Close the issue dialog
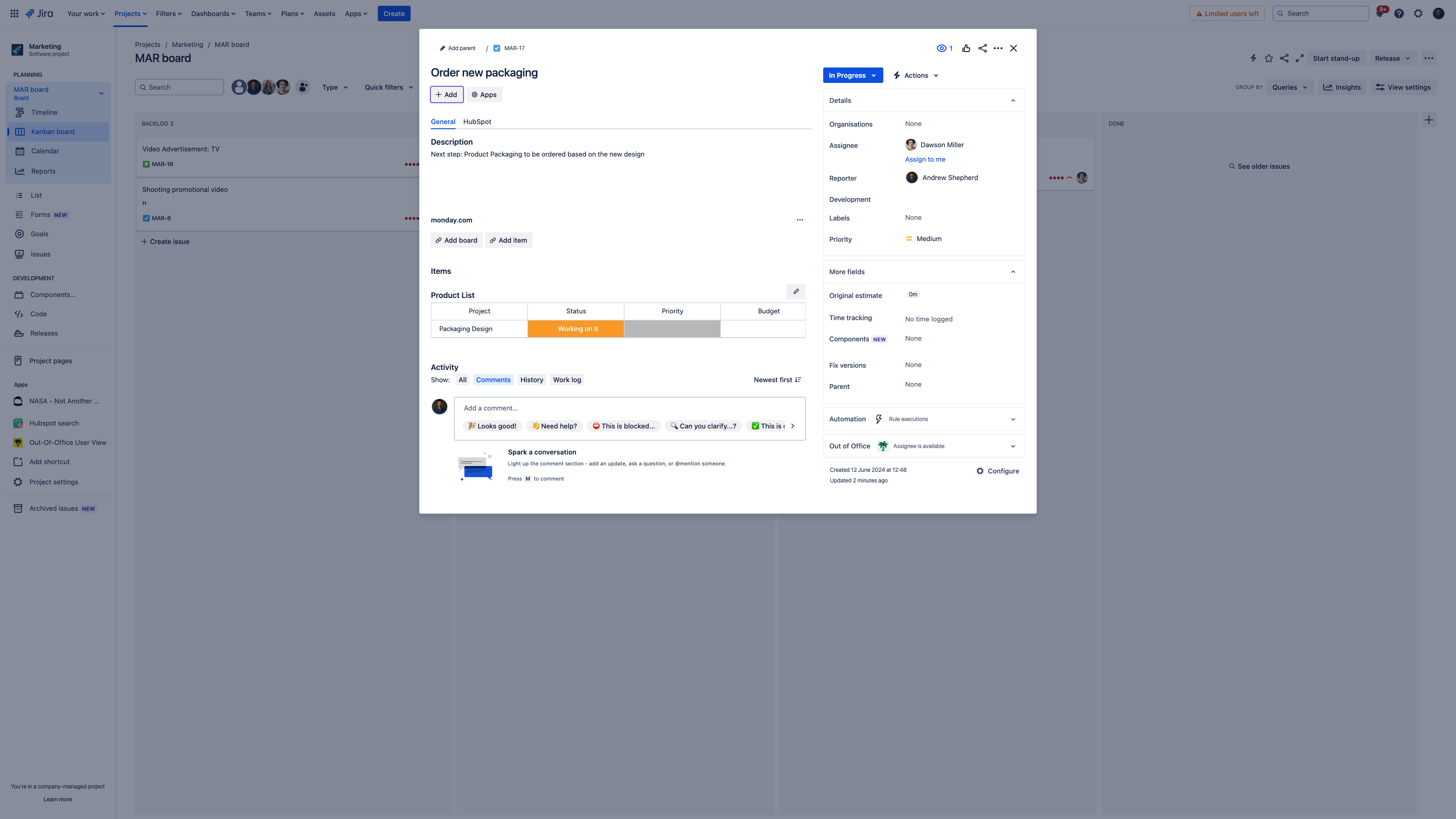The width and height of the screenshot is (1456, 819). pos(1014,48)
